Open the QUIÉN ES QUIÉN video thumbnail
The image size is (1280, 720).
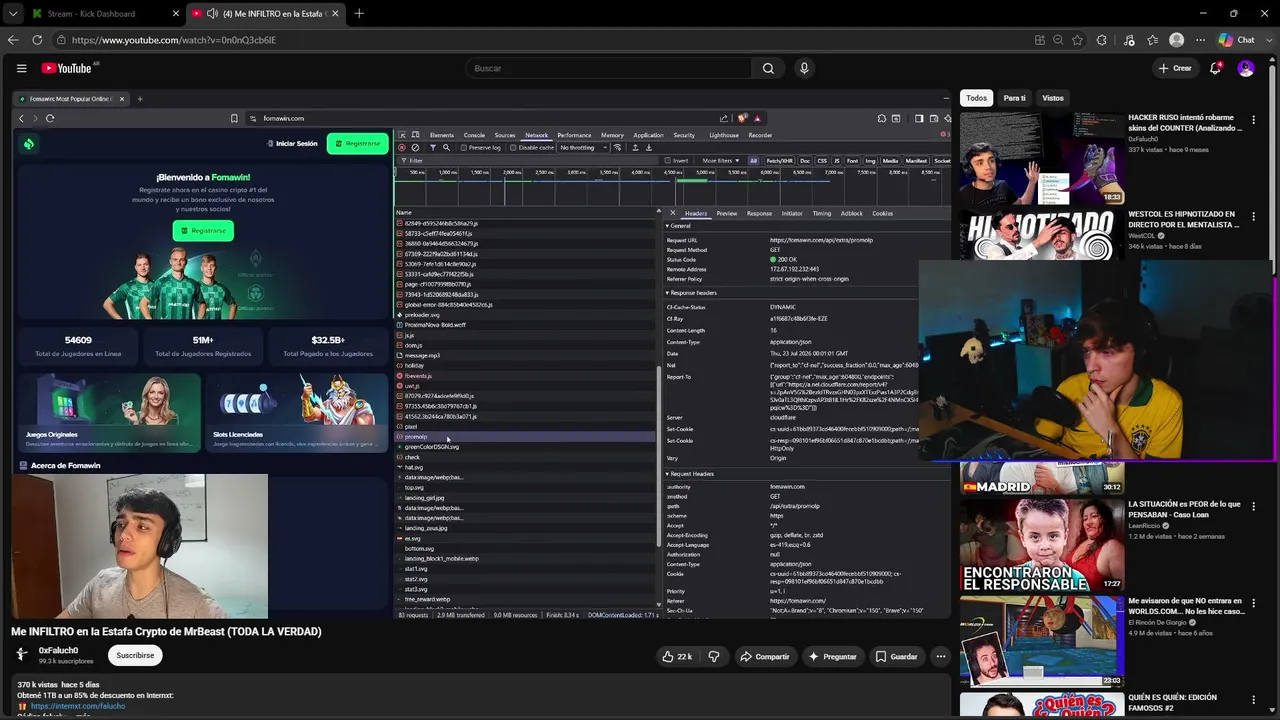(x=1042, y=705)
